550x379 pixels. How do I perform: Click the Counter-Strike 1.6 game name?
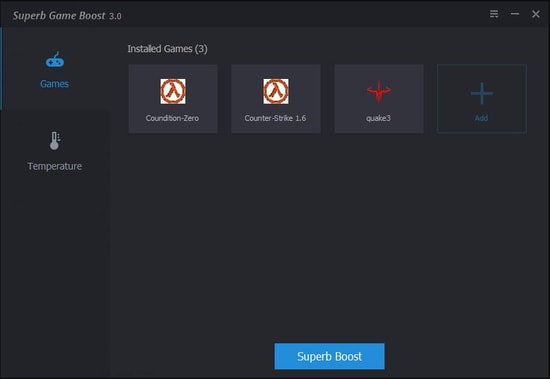click(275, 118)
